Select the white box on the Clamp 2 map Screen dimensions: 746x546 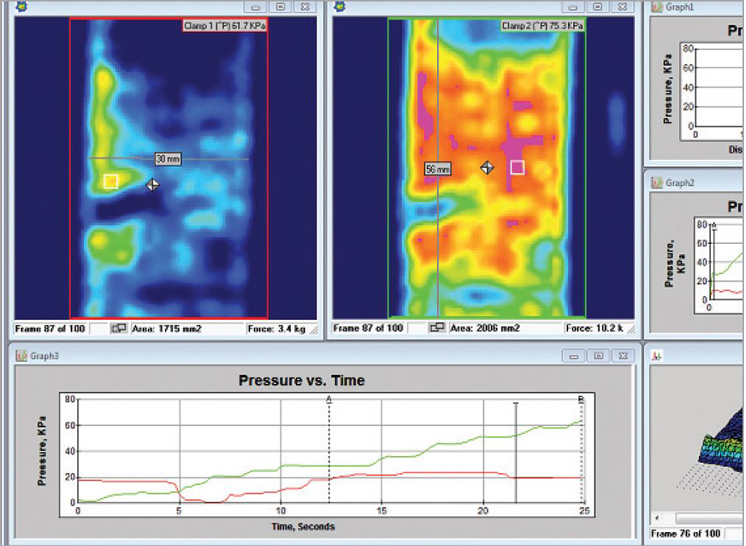tap(517, 167)
